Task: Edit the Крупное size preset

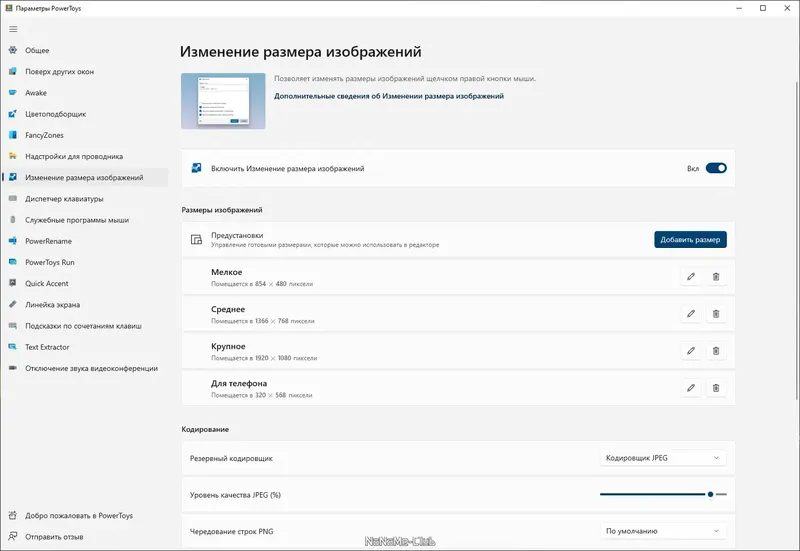Action: 691,351
